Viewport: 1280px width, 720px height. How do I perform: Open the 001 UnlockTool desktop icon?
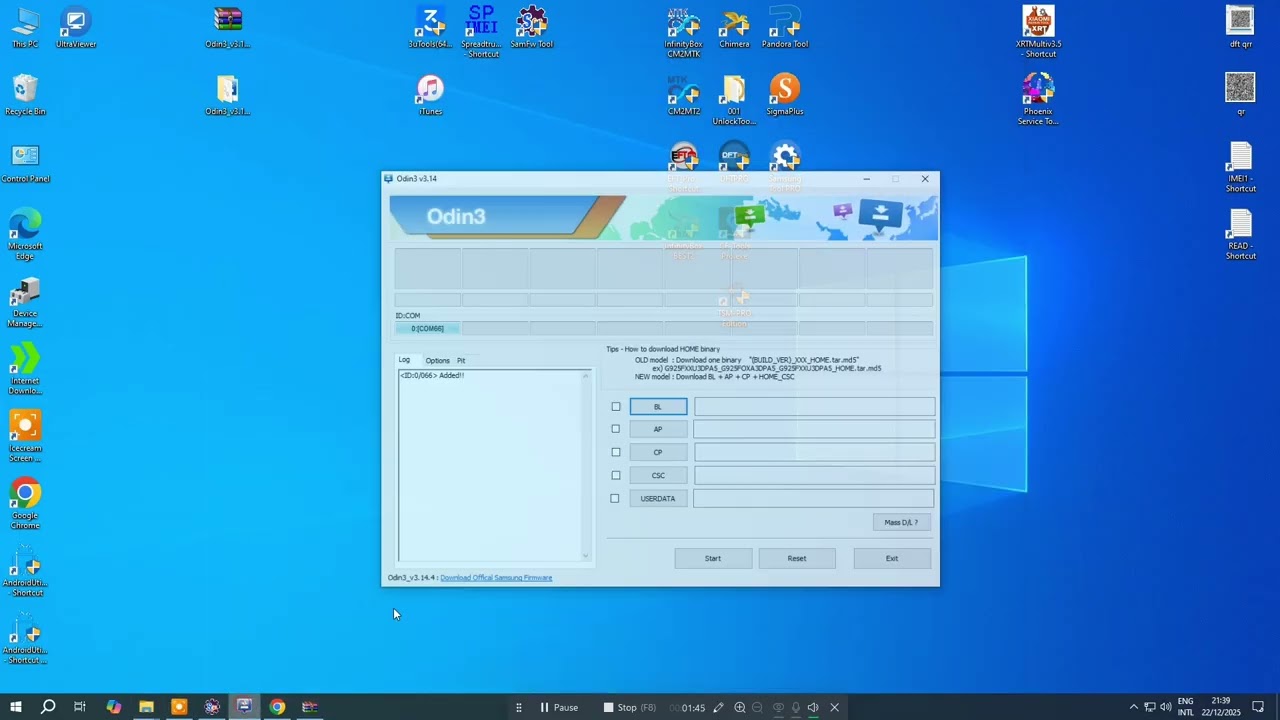point(734,99)
